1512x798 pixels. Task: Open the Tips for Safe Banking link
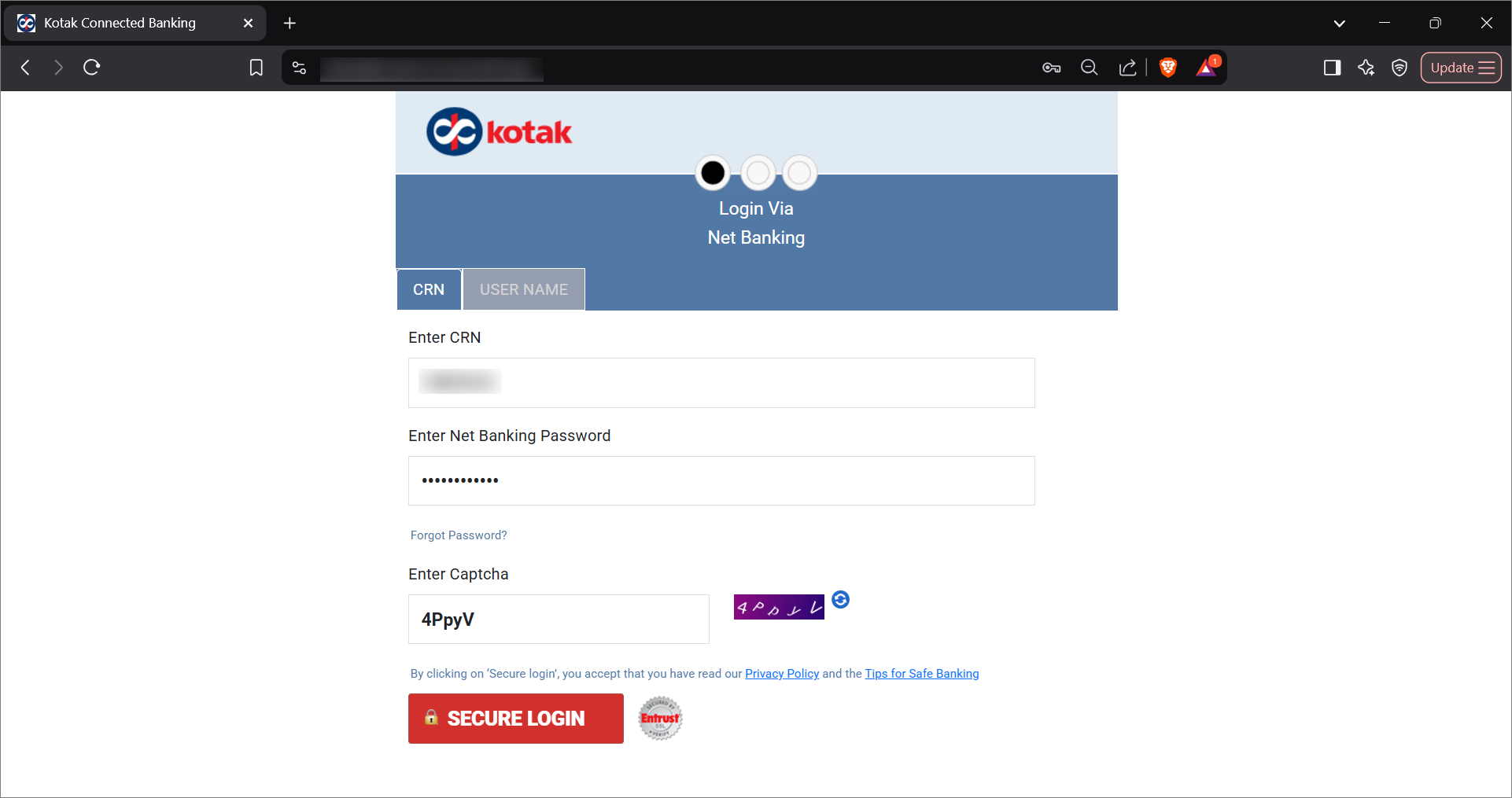[922, 674]
